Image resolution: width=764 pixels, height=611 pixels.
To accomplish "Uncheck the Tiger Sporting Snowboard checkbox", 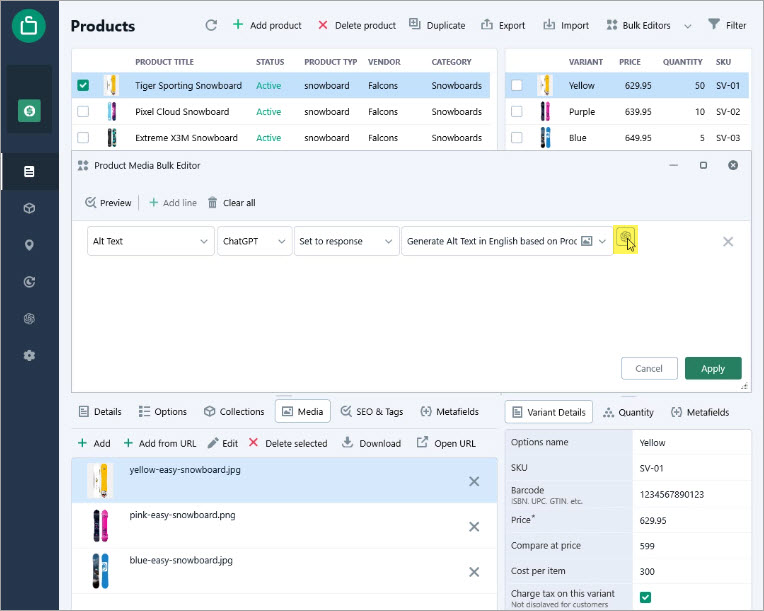I will 83,85.
